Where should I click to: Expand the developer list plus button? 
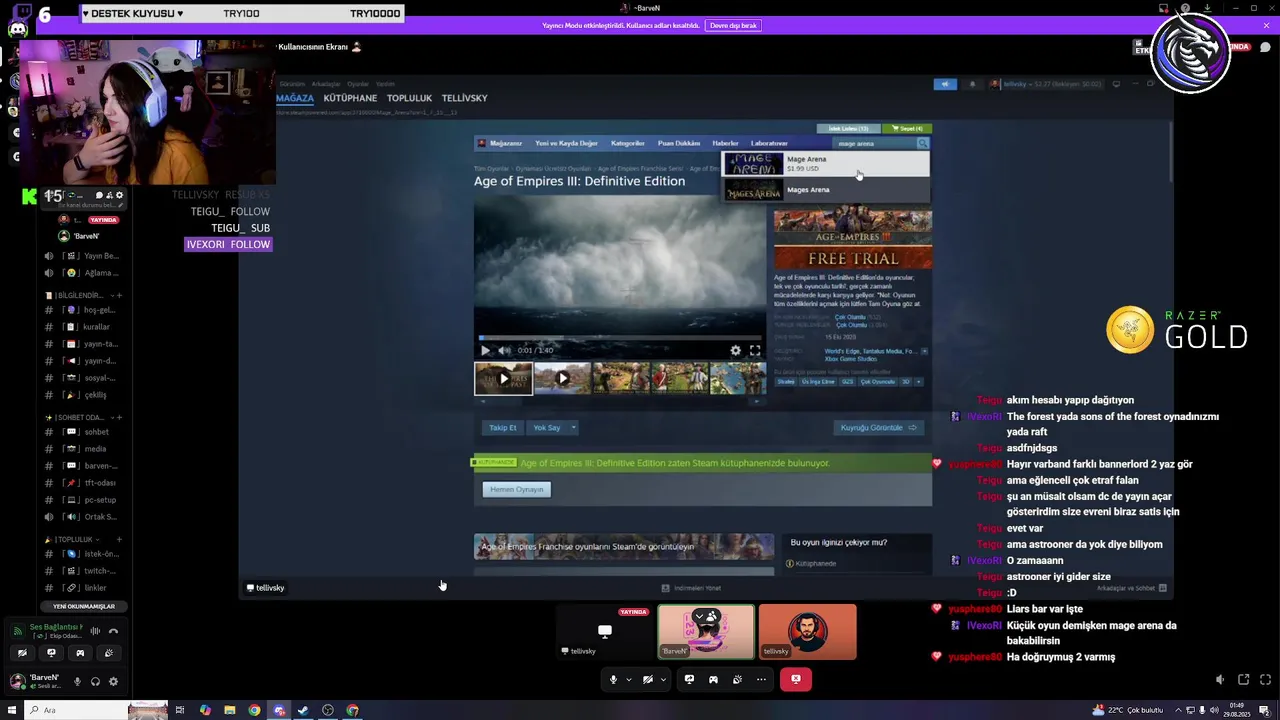tap(924, 351)
